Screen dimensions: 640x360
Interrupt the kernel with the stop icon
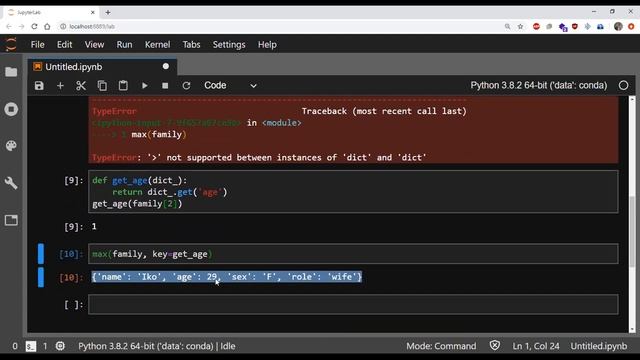click(165, 86)
